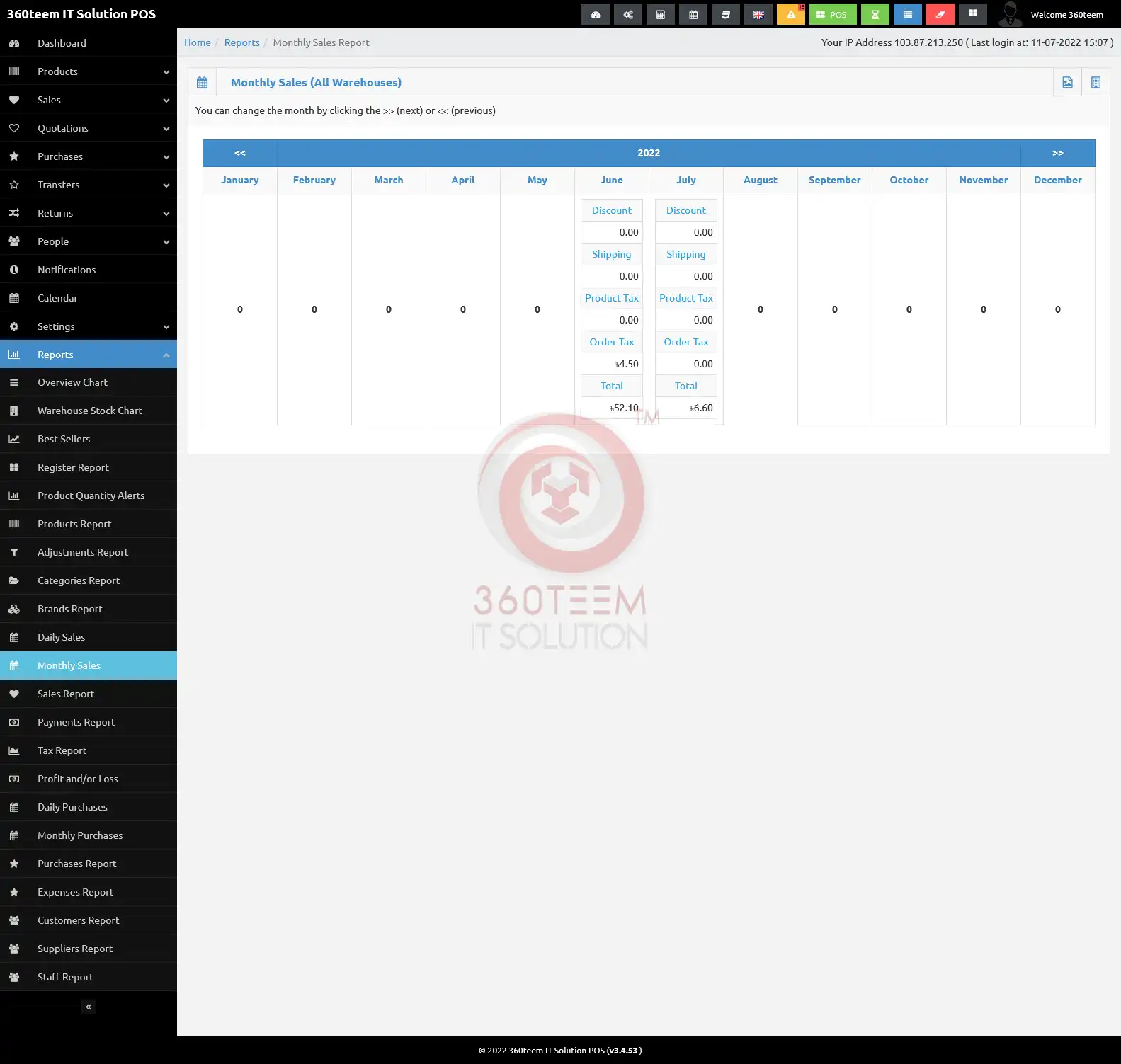Expand the Sales sidebar menu

(89, 100)
